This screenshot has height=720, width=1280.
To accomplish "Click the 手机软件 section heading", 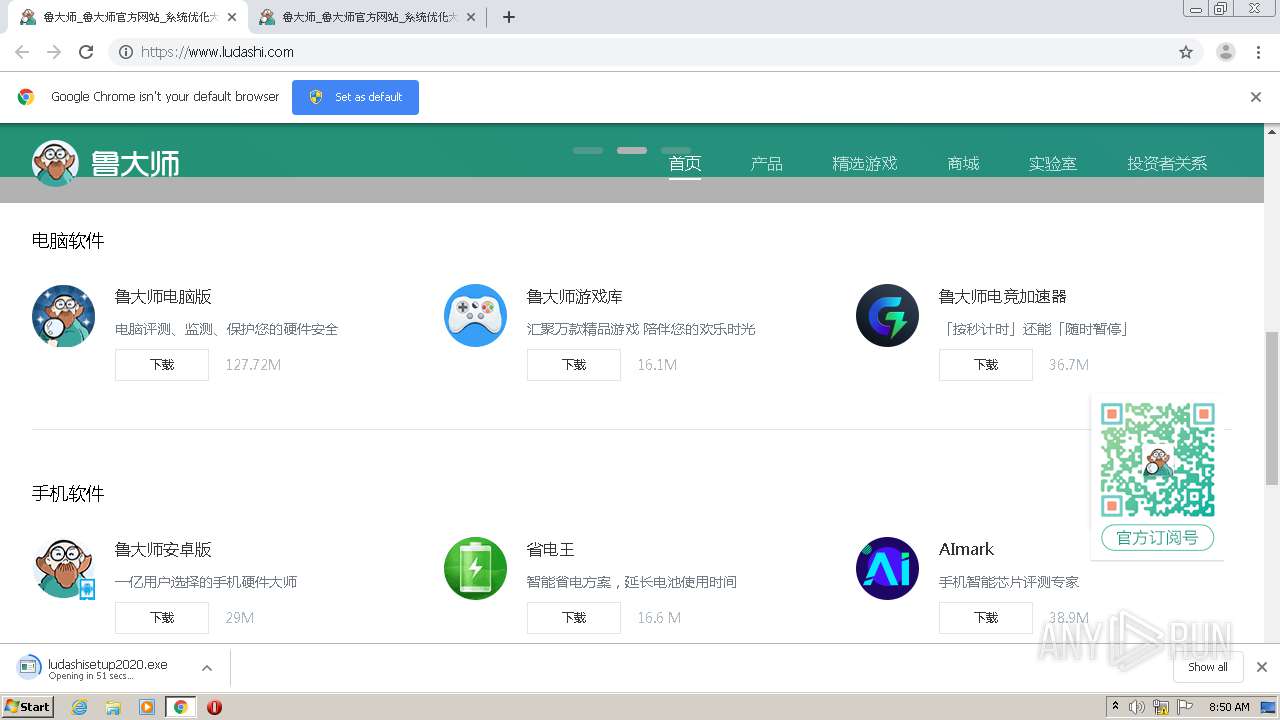I will click(x=68, y=494).
